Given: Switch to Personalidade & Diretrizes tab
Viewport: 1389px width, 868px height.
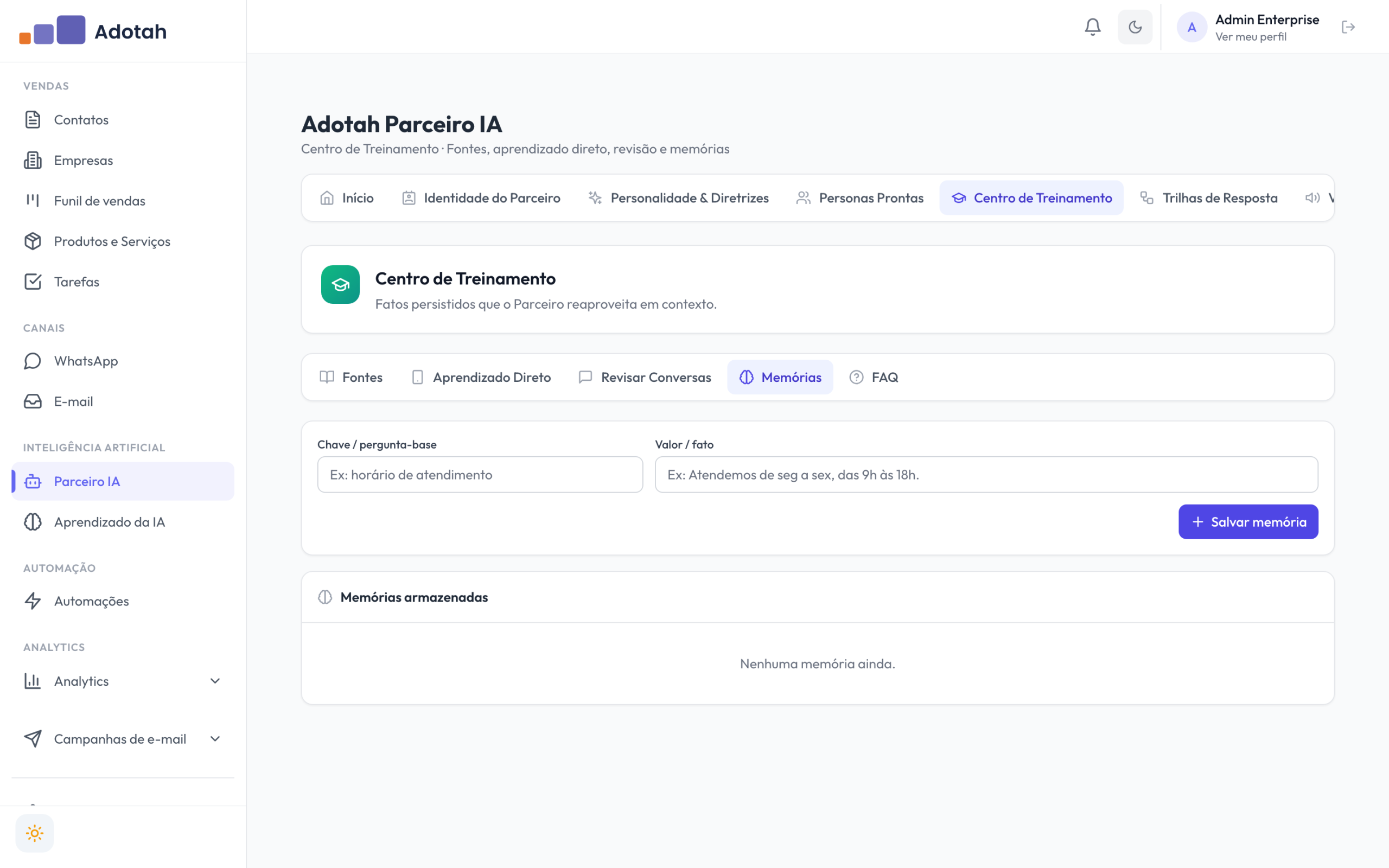Looking at the screenshot, I should pos(679,197).
